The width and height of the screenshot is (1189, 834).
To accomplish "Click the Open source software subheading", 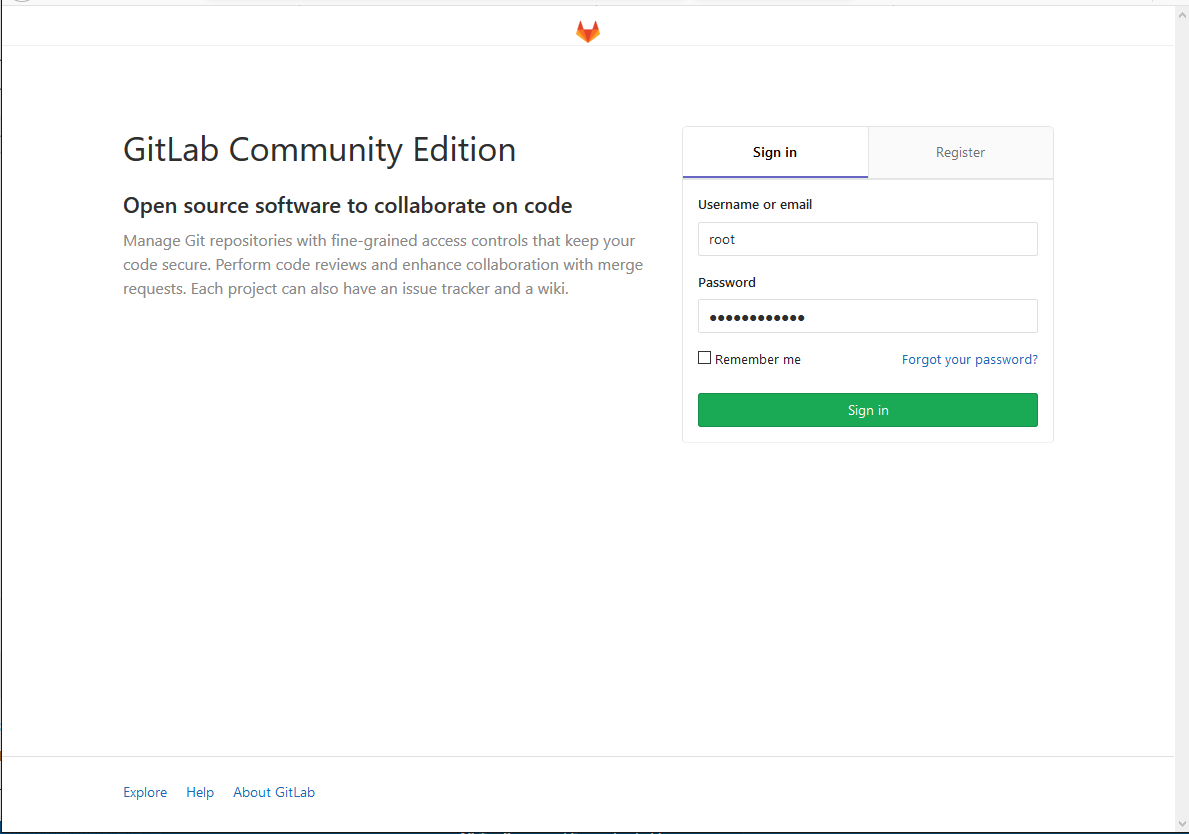I will coord(347,205).
